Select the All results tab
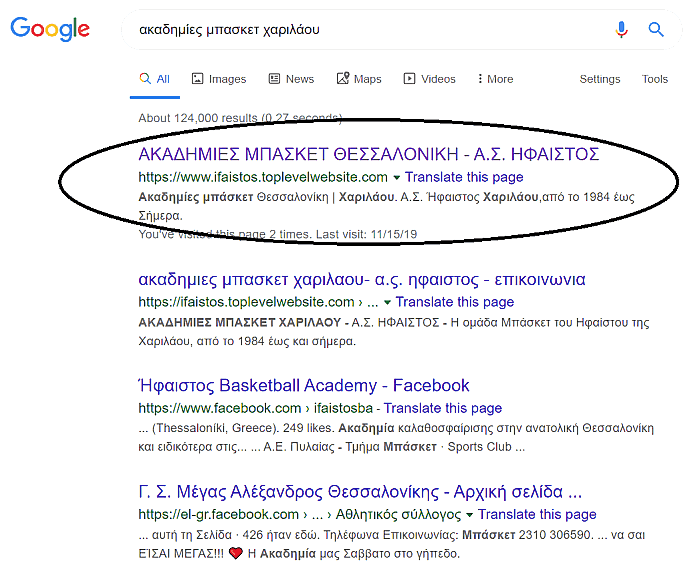 coord(154,79)
